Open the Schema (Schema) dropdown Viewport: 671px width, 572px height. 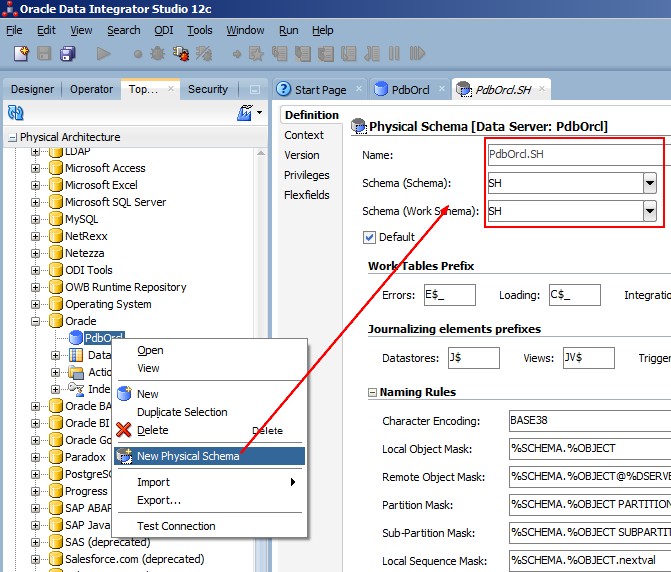[649, 183]
